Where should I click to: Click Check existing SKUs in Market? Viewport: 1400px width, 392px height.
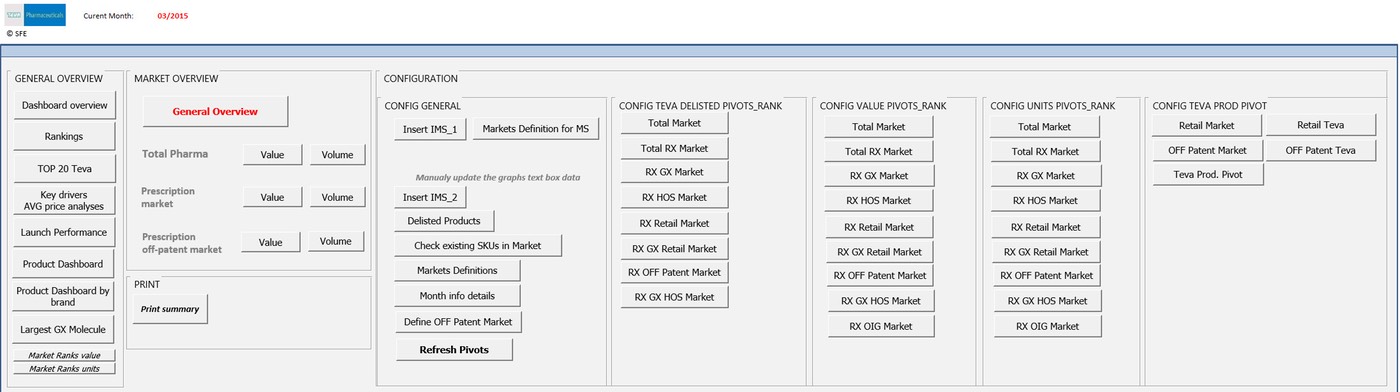point(478,245)
